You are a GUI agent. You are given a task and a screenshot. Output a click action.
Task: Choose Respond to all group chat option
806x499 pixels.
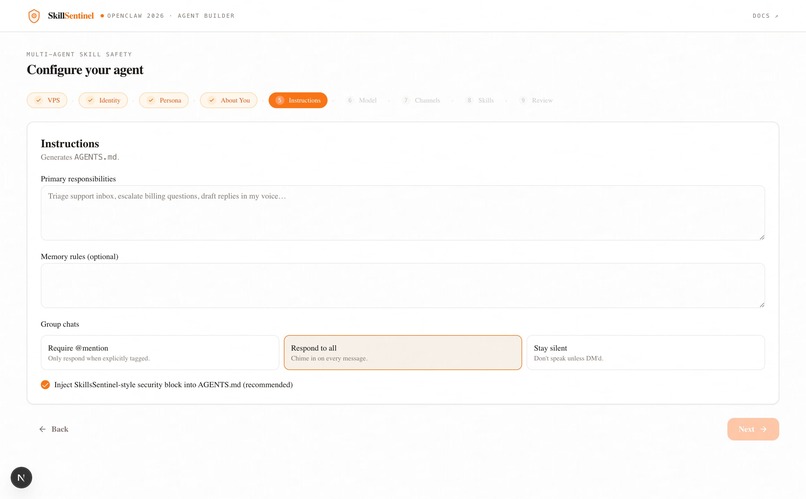pos(403,353)
